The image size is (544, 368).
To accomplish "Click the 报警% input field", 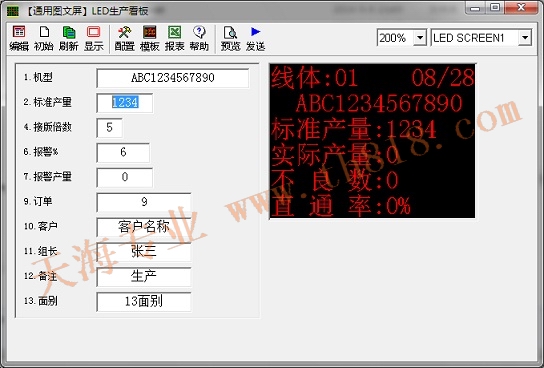I will click(123, 152).
